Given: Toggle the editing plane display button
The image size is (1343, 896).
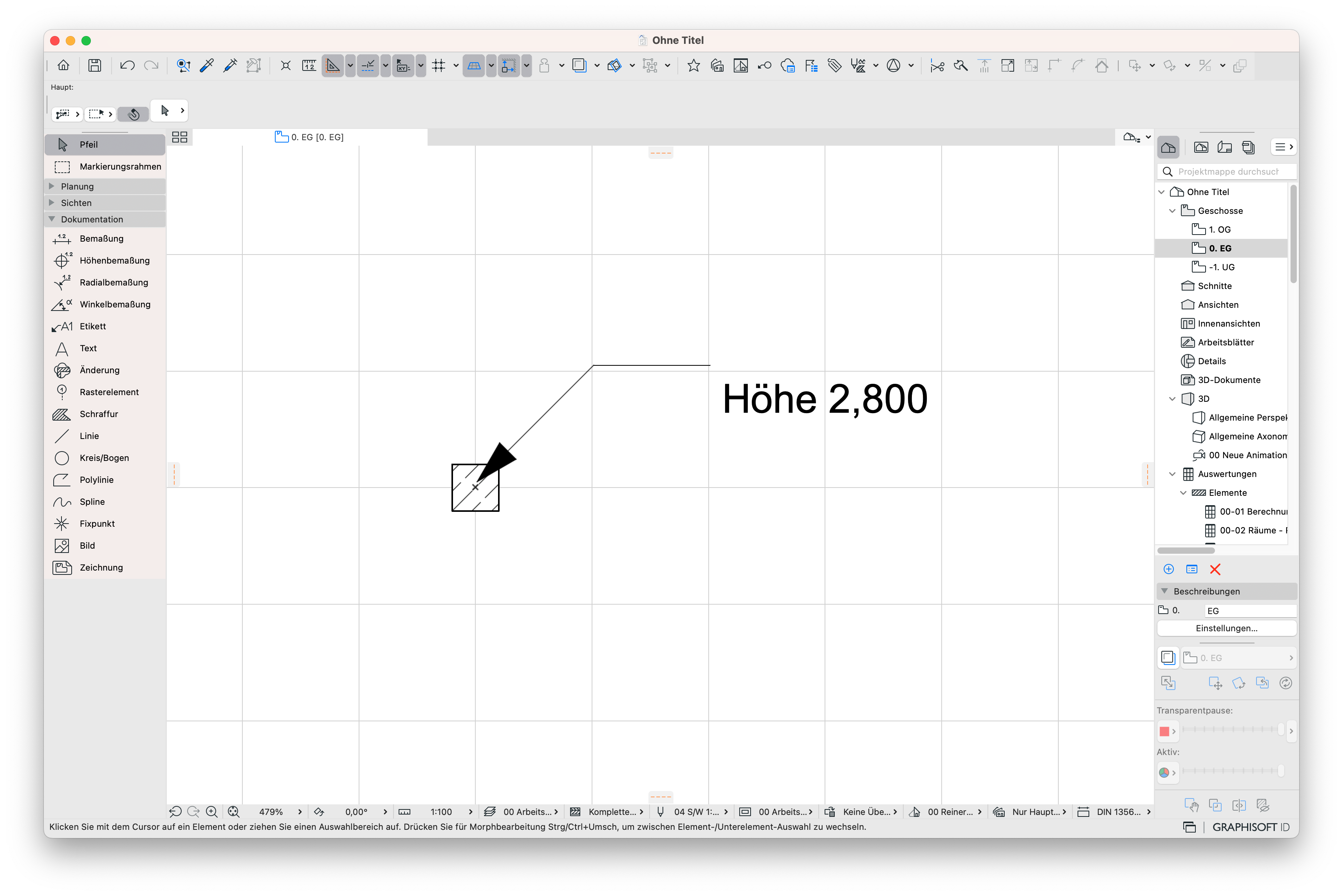Looking at the screenshot, I should (473, 66).
